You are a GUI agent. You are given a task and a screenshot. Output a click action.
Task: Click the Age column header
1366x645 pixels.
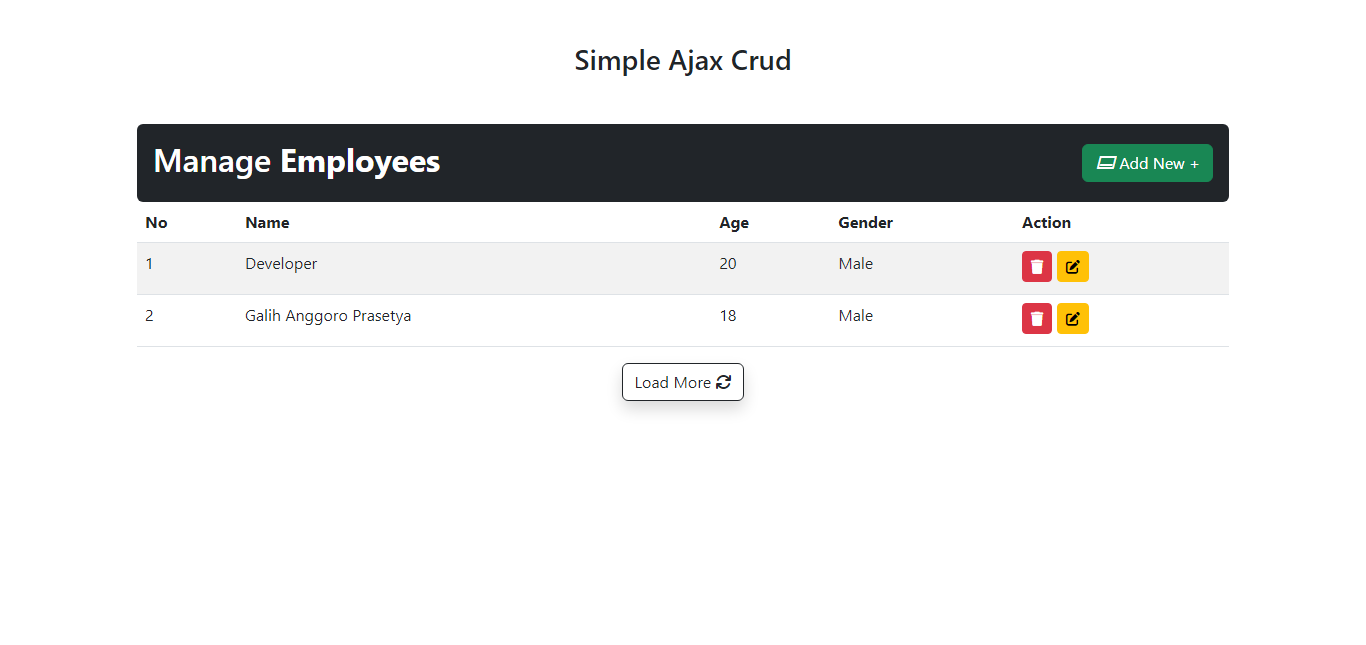[734, 223]
